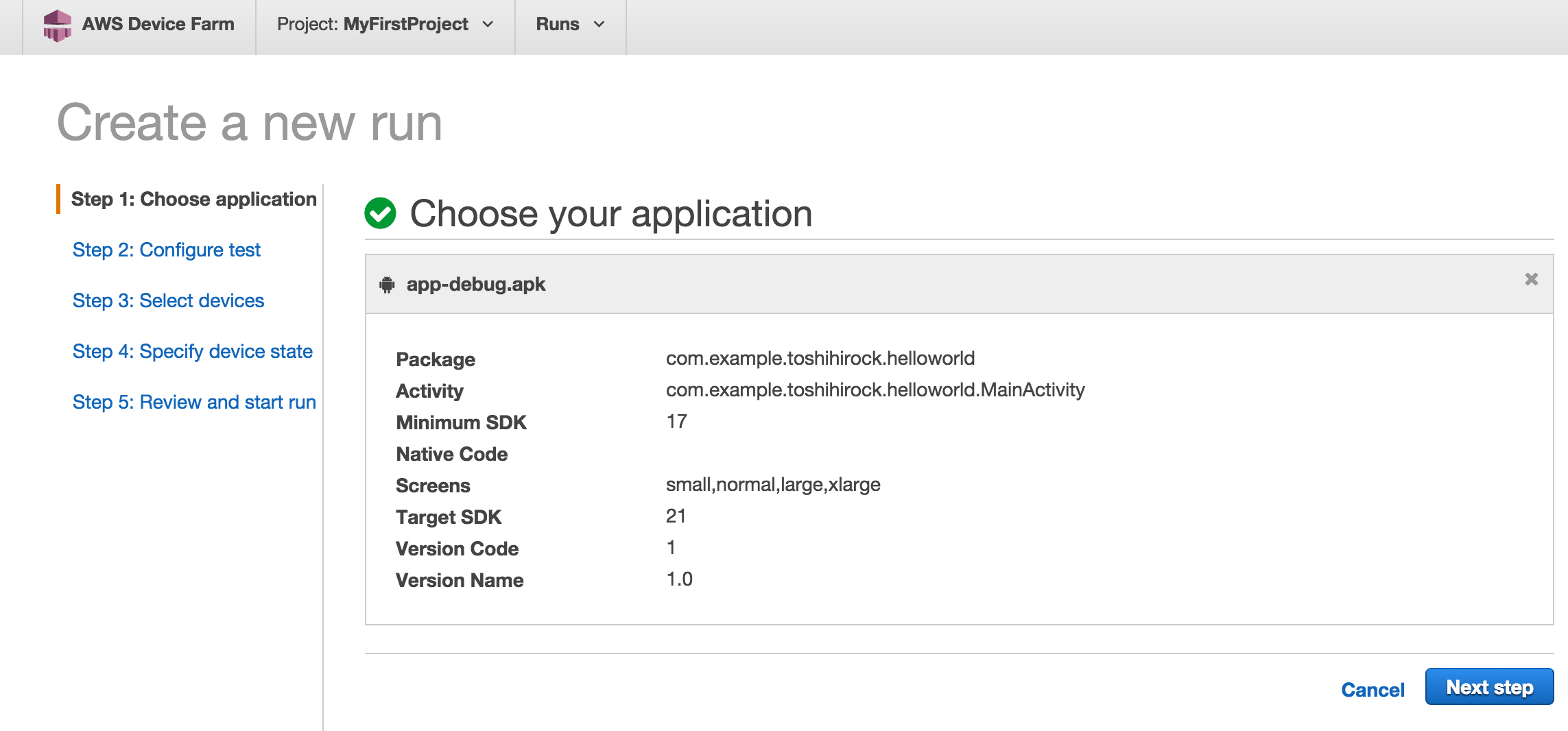The image size is (1568, 731).
Task: Expand the Runs dropdown chevron
Action: tap(599, 25)
